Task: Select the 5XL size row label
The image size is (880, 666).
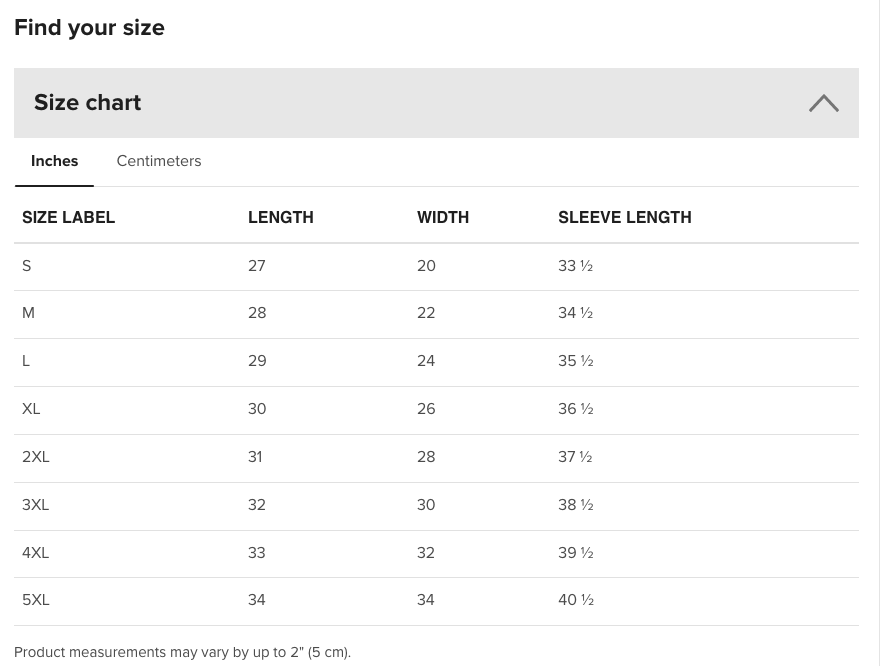Action: pos(35,600)
